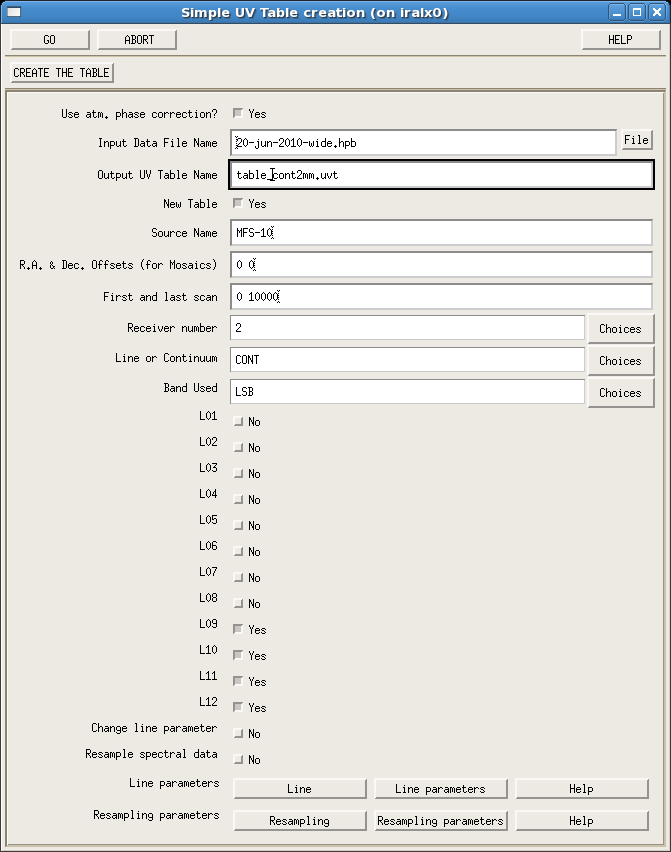Switch to the CREATE THE TABLE tab
The image size is (671, 852).
(60, 72)
